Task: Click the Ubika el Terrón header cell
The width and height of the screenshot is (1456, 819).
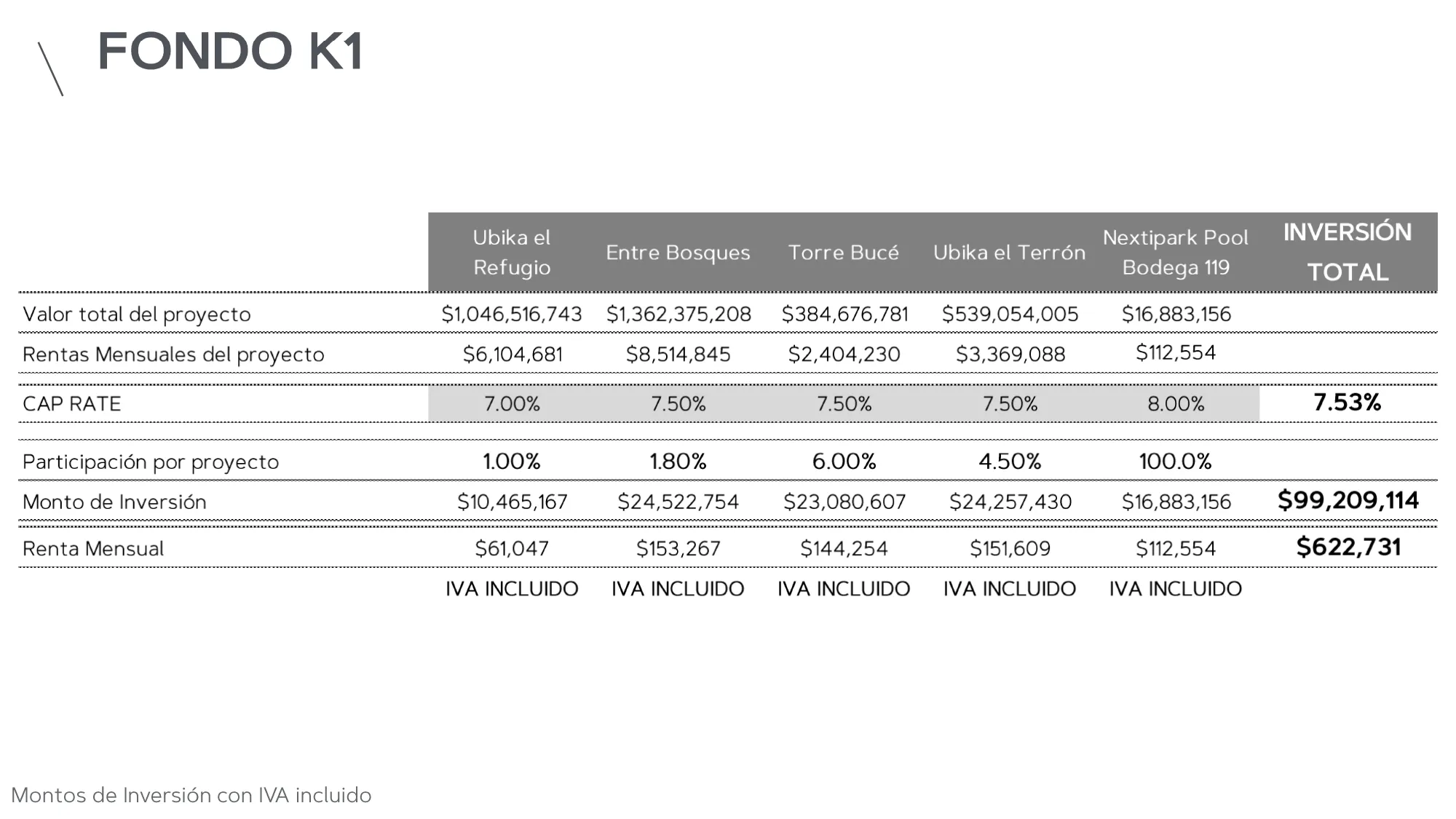Action: pos(1009,253)
